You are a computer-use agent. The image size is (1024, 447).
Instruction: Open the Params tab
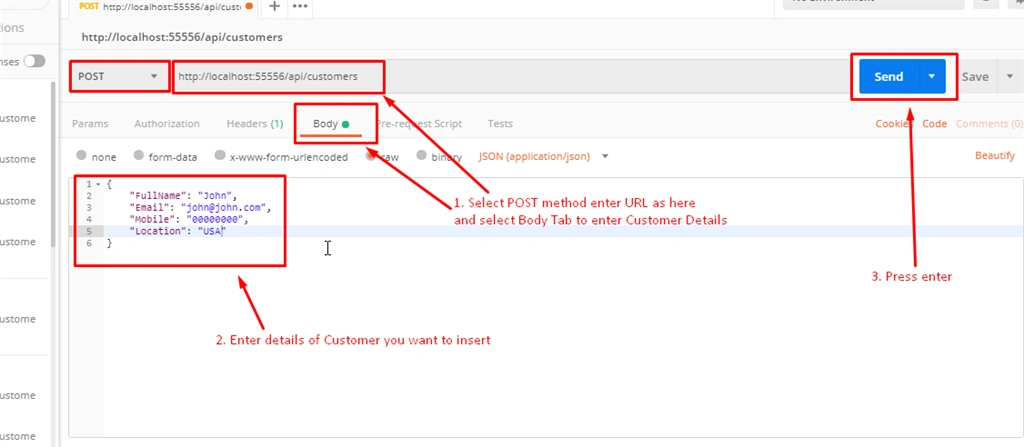pos(90,124)
